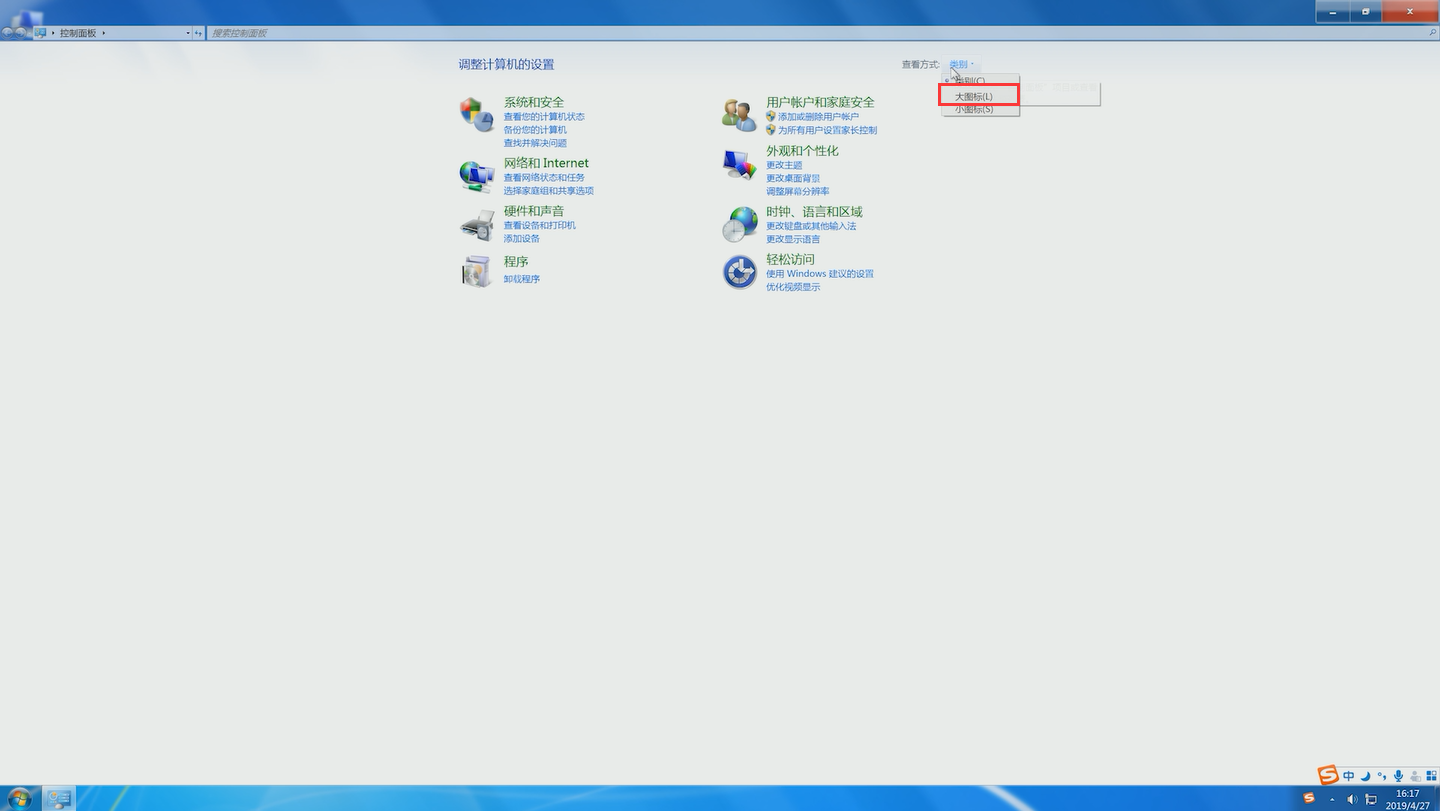Click the back navigation arrow
Viewport: 1440px width, 811px height.
[7, 33]
